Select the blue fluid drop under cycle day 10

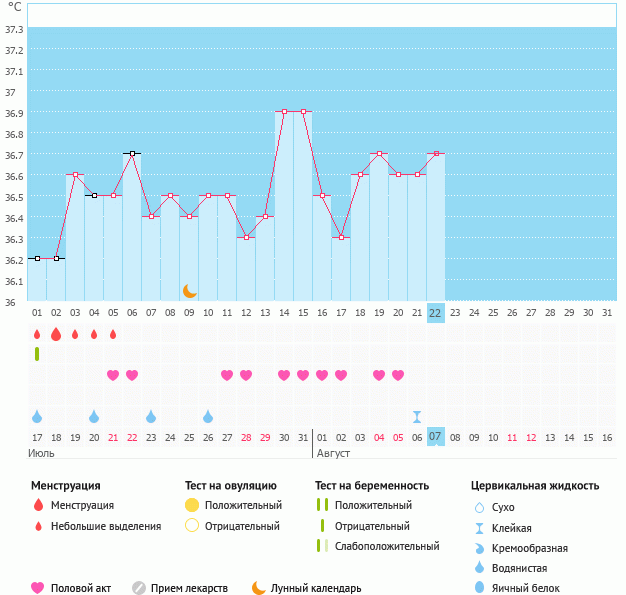[x=208, y=416]
